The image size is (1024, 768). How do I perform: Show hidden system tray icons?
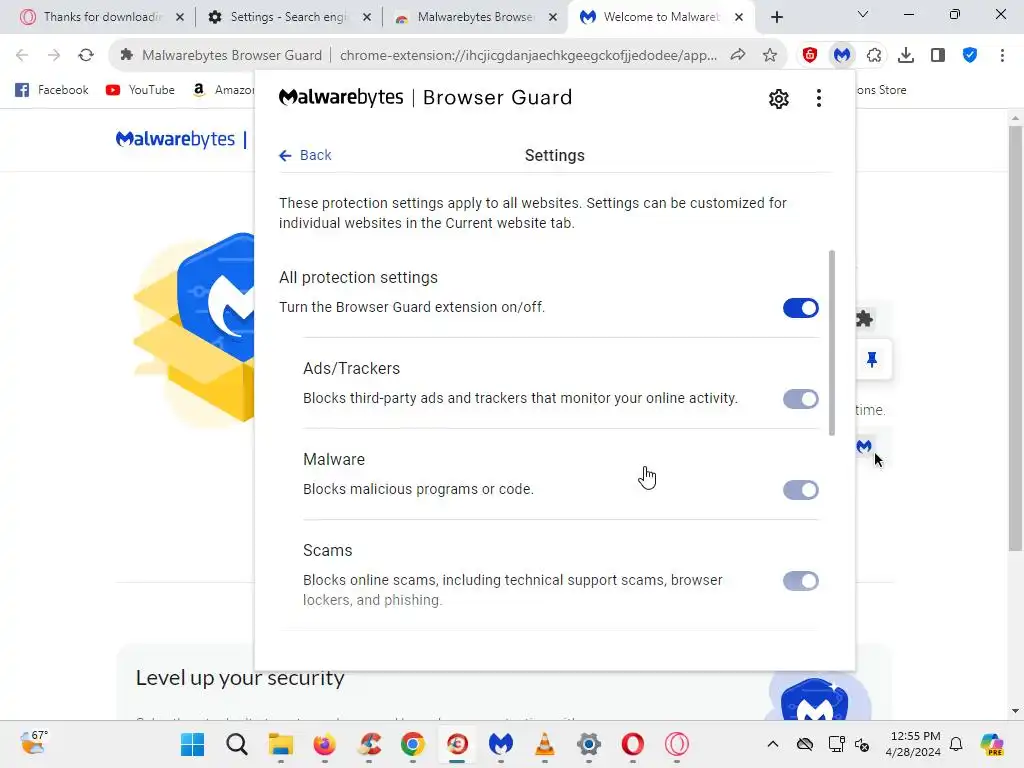click(773, 744)
